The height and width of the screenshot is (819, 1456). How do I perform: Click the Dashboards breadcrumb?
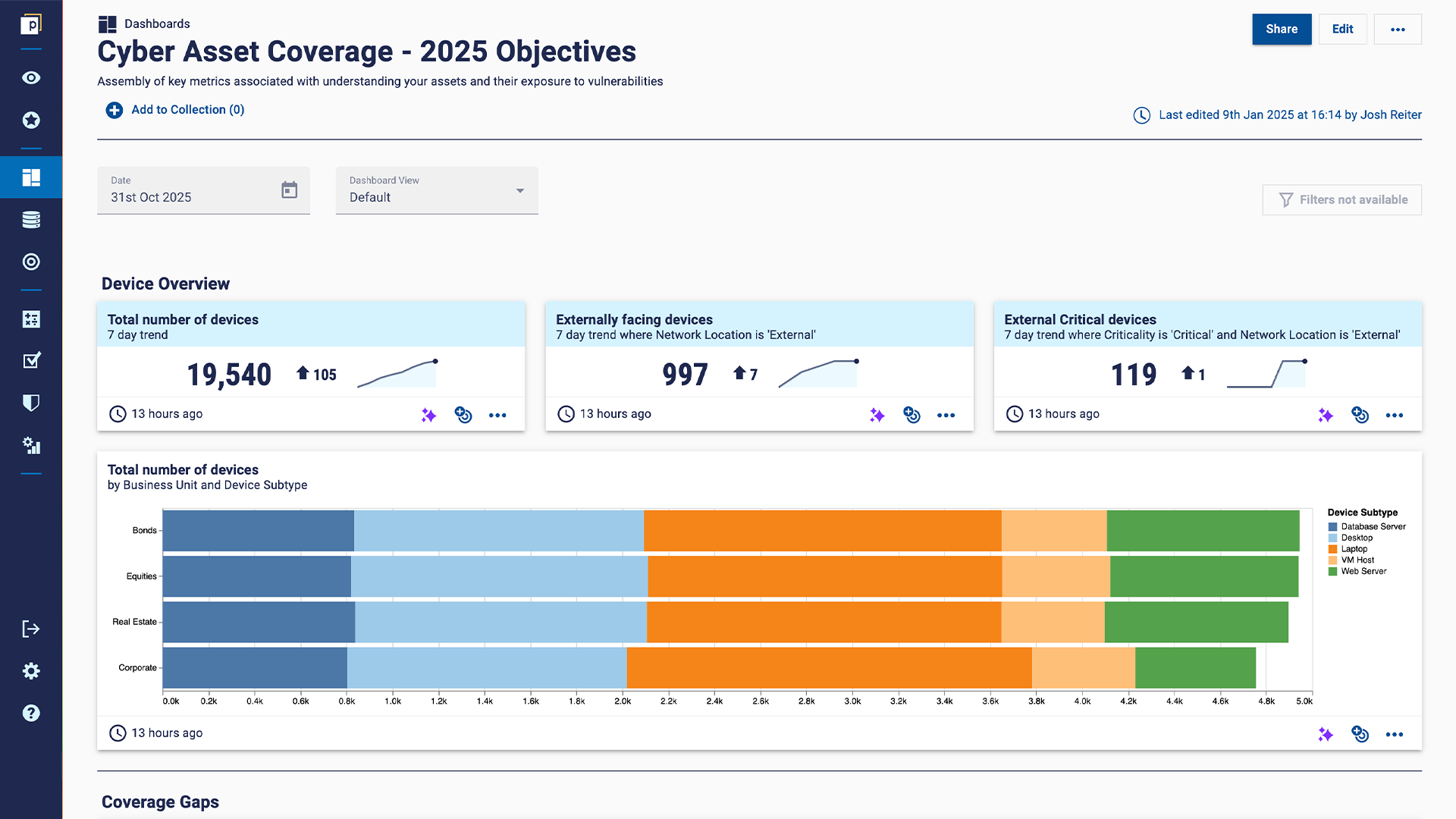(x=157, y=24)
